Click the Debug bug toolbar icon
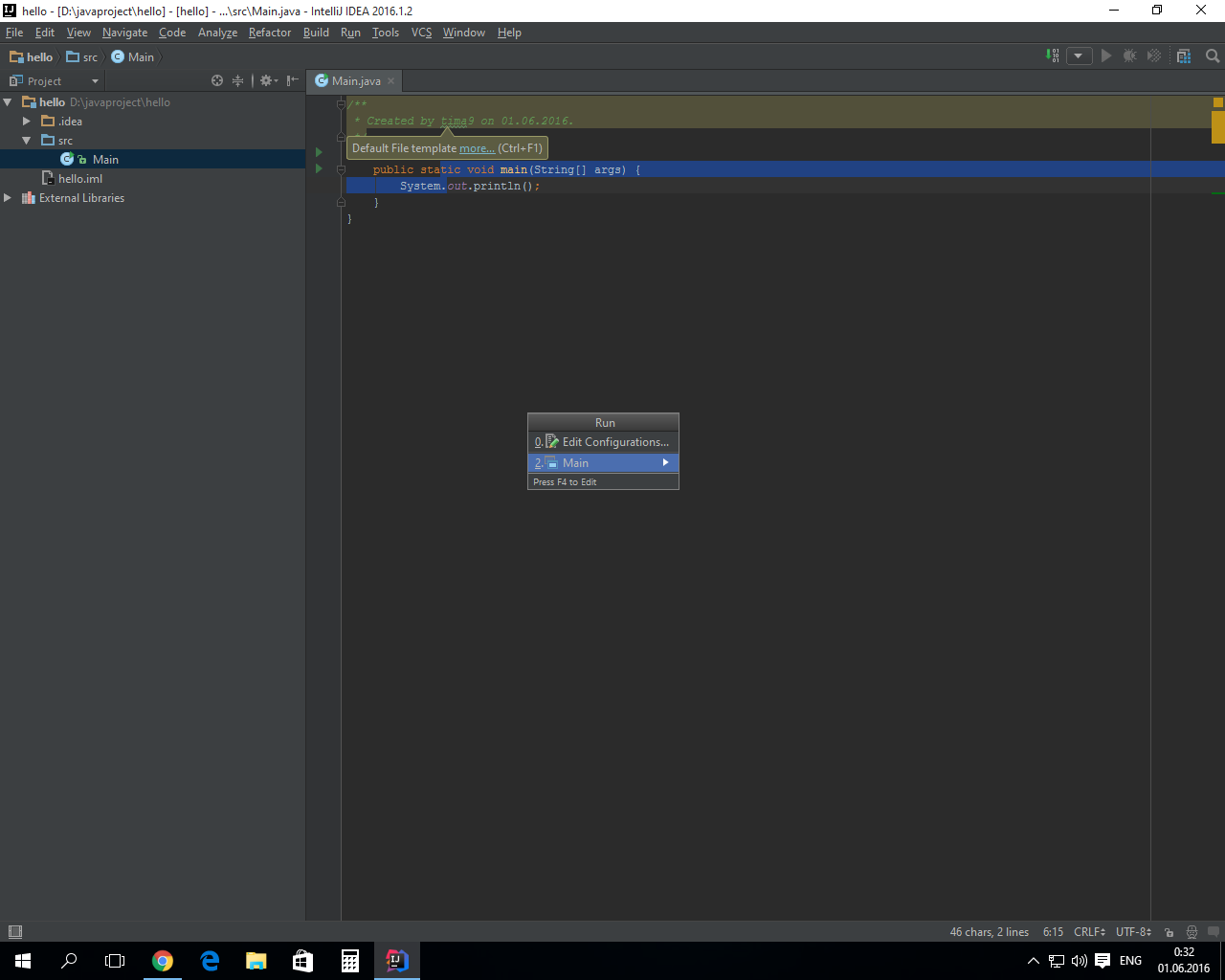This screenshot has height=980, width=1225. click(x=1130, y=56)
